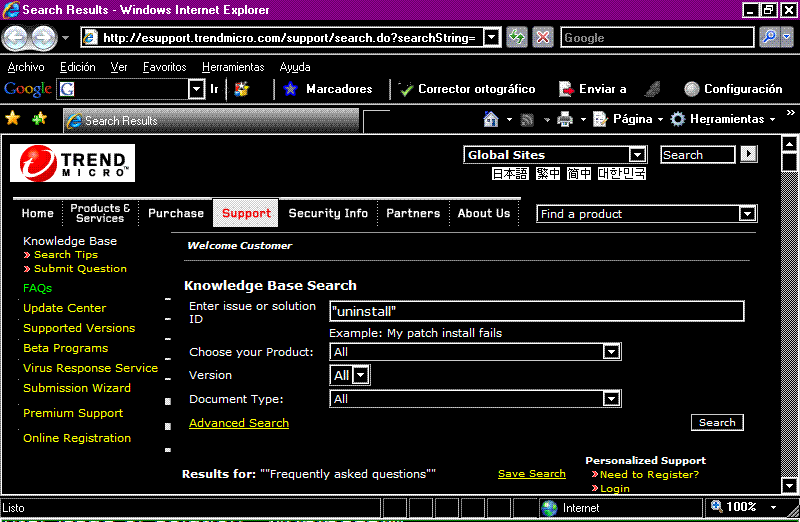Click the Google toolbar colorful news icon
This screenshot has height=522, width=800.
coord(241,89)
